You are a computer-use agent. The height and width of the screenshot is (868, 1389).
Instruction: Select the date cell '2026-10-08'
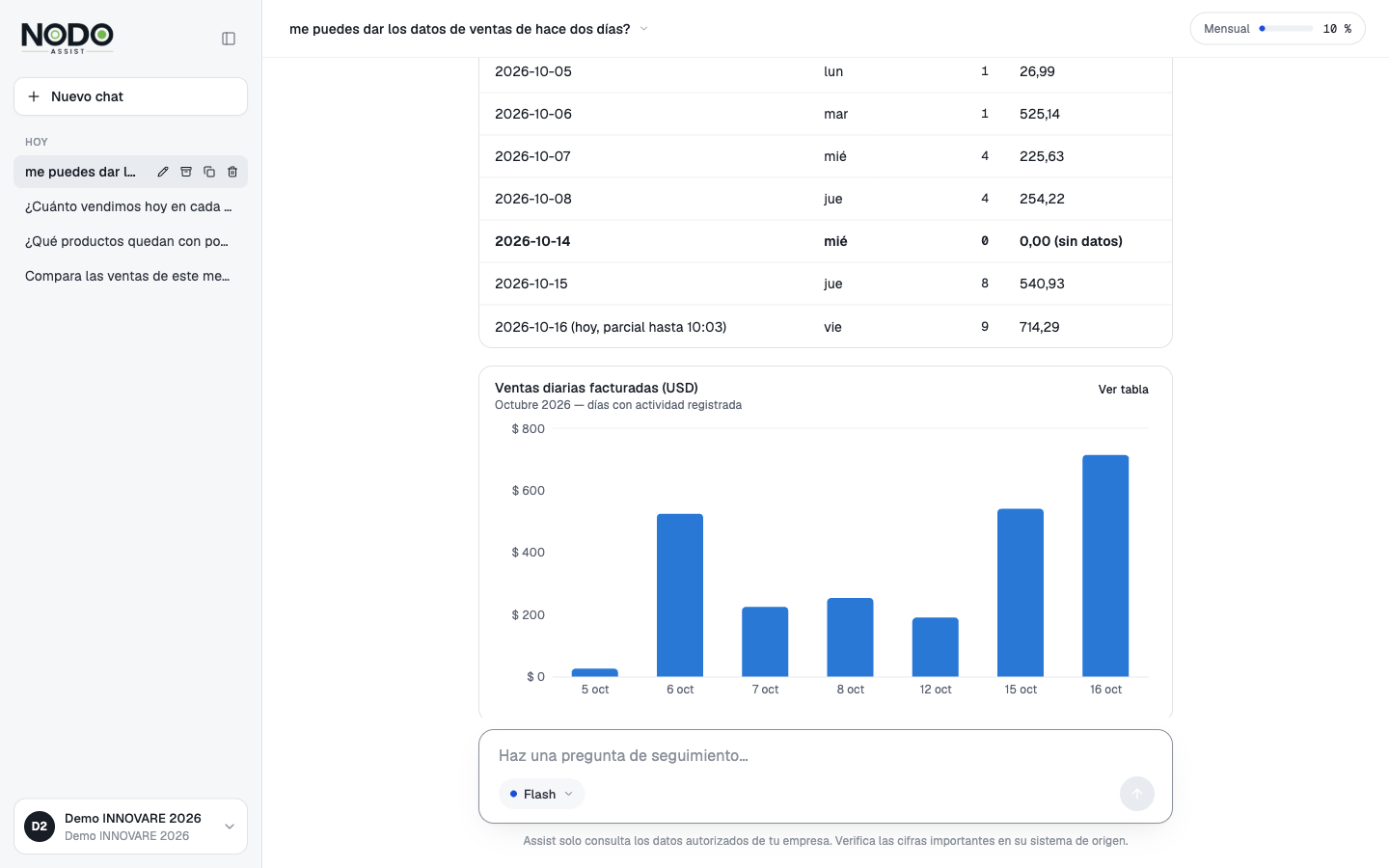pyautogui.click(x=533, y=199)
